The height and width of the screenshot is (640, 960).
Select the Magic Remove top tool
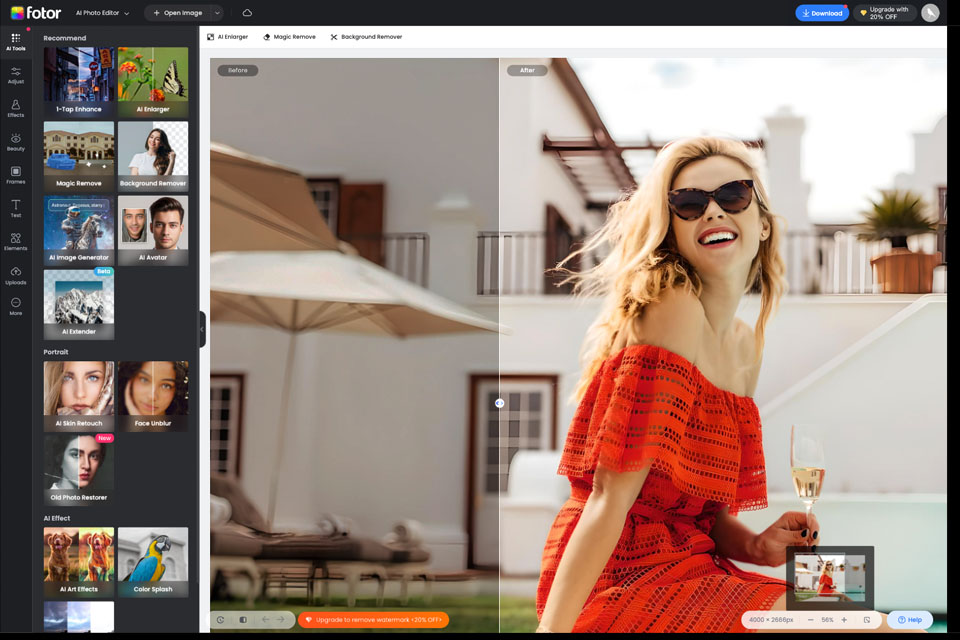point(289,37)
